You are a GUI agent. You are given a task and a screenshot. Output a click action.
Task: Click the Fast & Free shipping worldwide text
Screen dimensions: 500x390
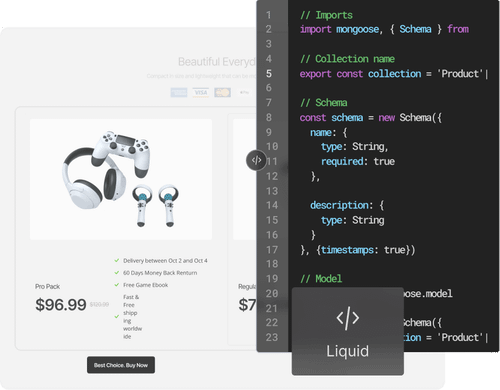132,317
